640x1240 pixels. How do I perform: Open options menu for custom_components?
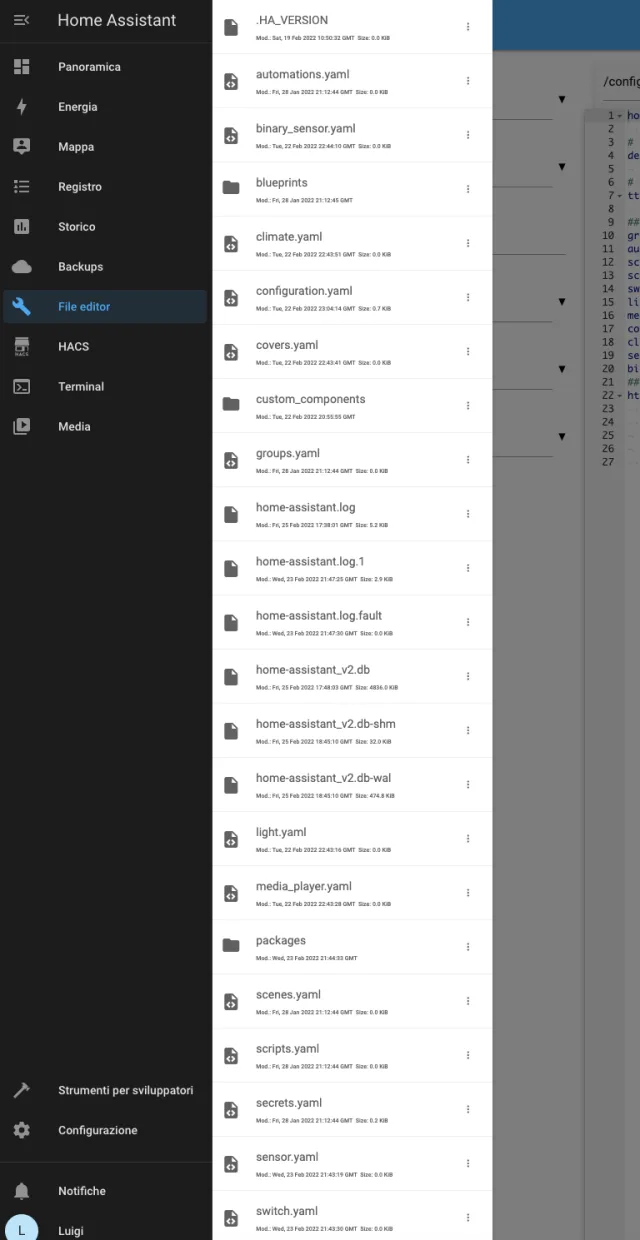[x=468, y=405]
